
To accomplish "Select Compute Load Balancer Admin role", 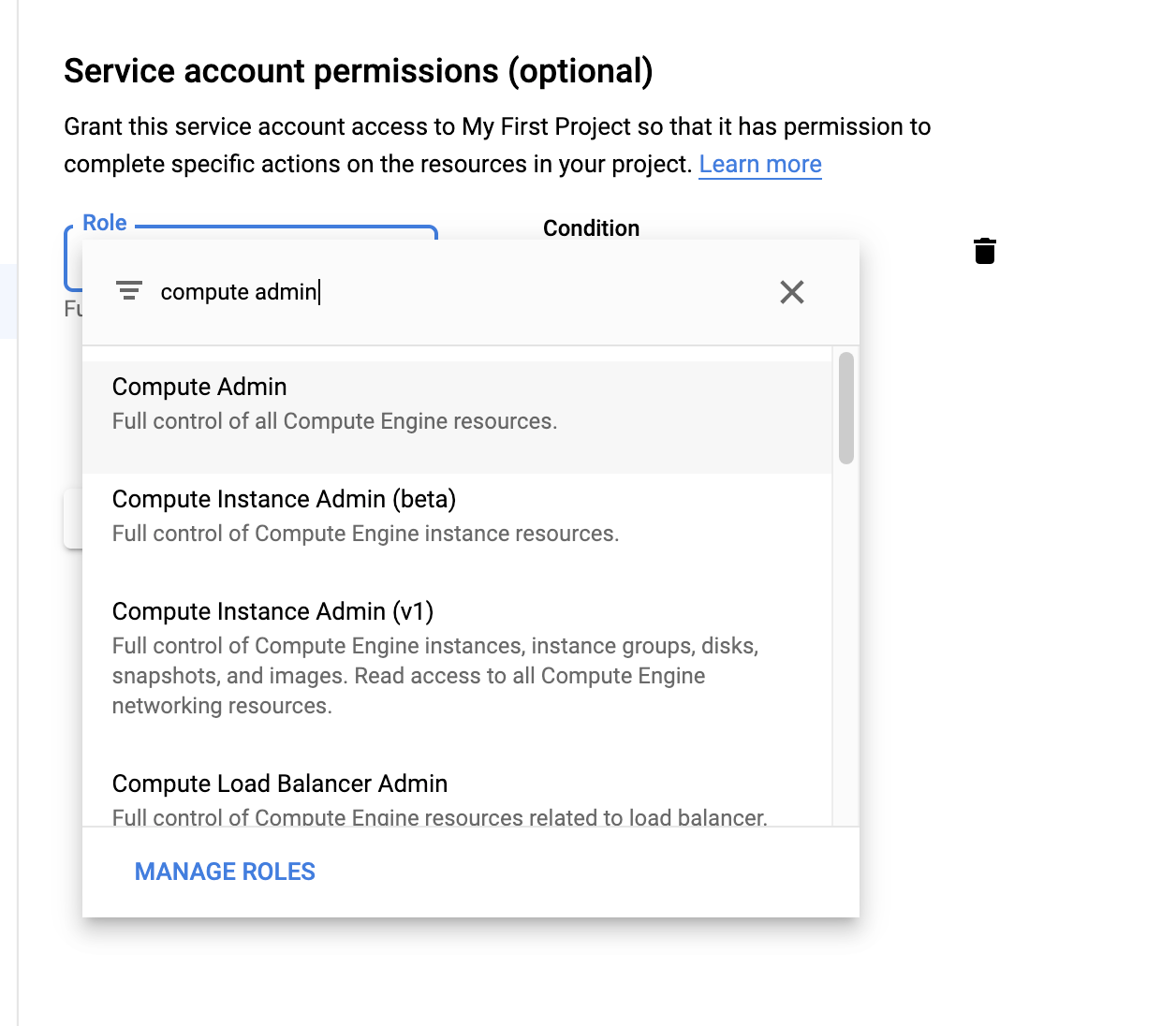I will [x=280, y=784].
